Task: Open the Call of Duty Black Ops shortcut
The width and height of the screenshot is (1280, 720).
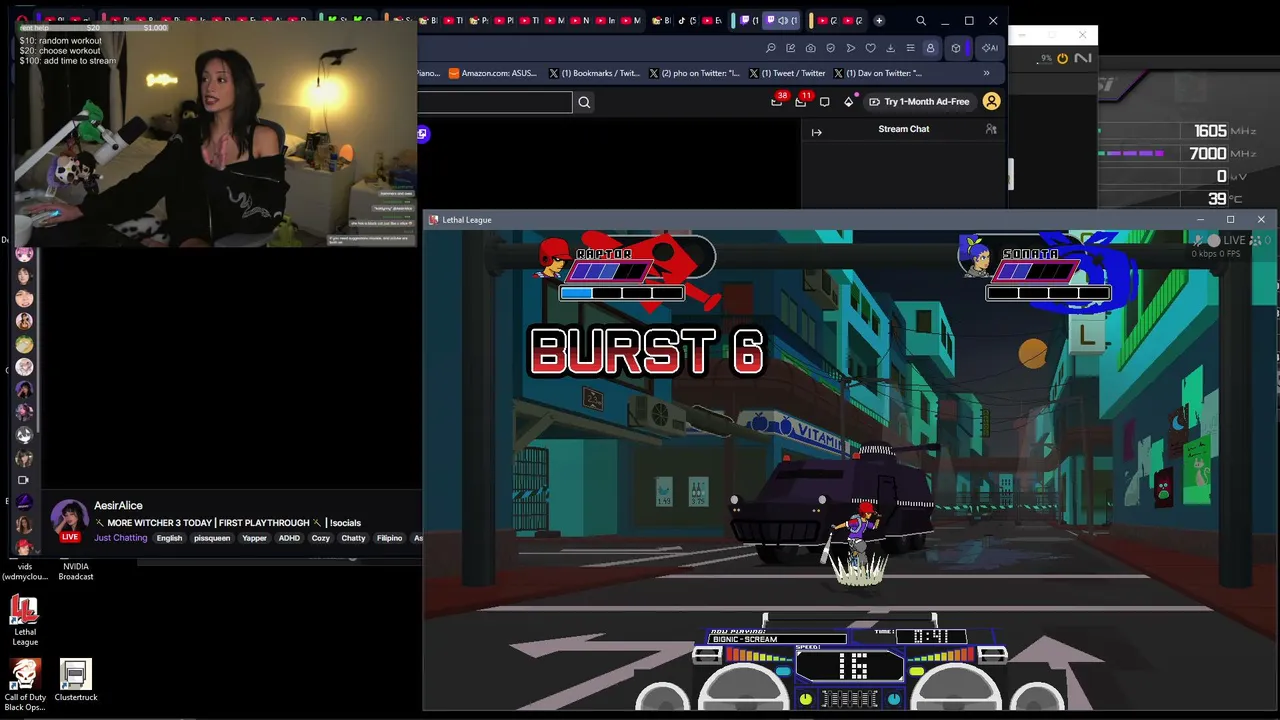Action: tap(25, 685)
